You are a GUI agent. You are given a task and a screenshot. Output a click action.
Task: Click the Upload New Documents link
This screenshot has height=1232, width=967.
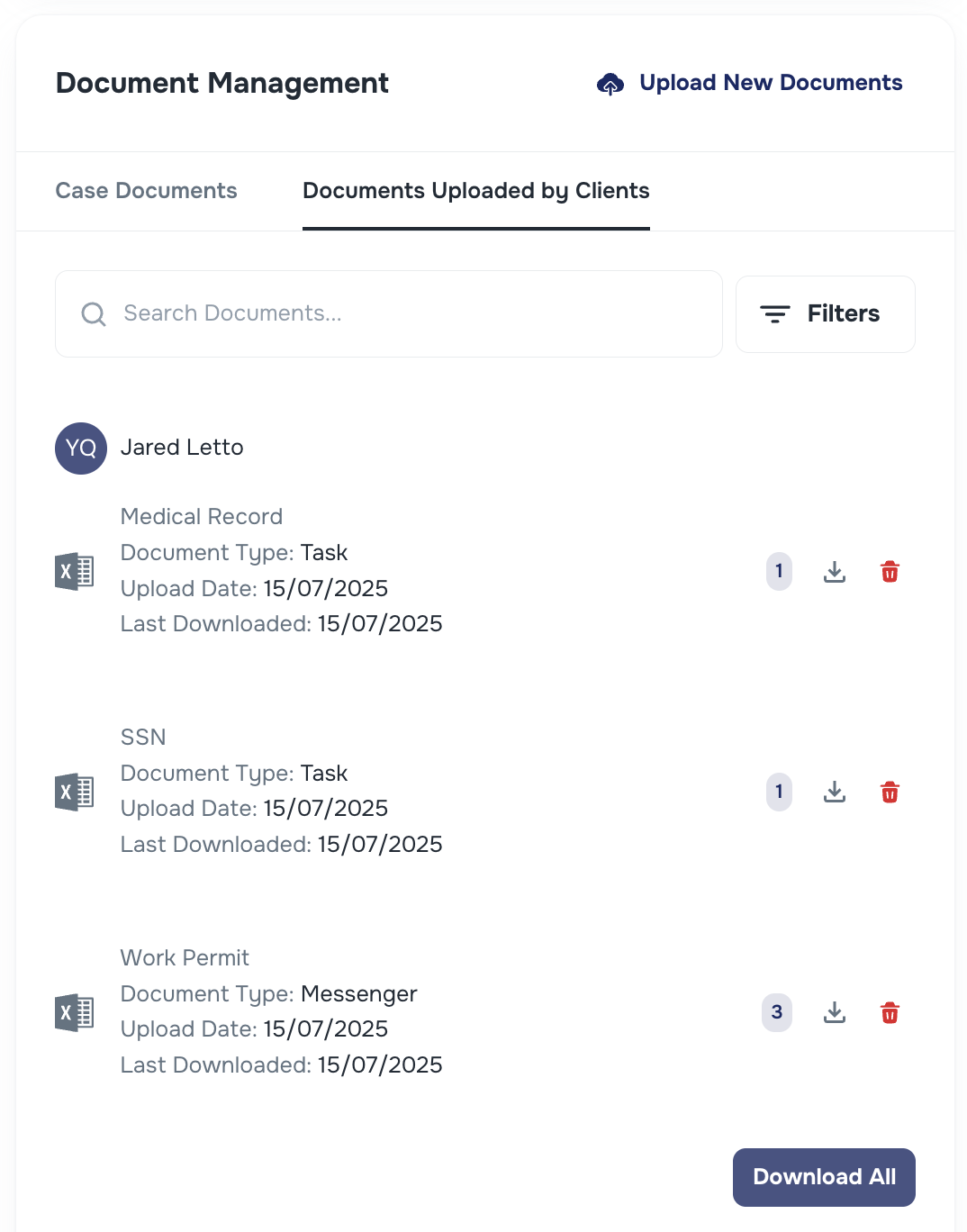pos(770,83)
